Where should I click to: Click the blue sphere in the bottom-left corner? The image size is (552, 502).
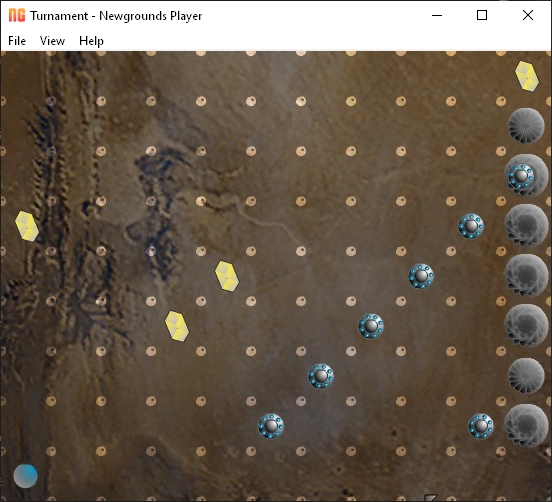pos(25,476)
